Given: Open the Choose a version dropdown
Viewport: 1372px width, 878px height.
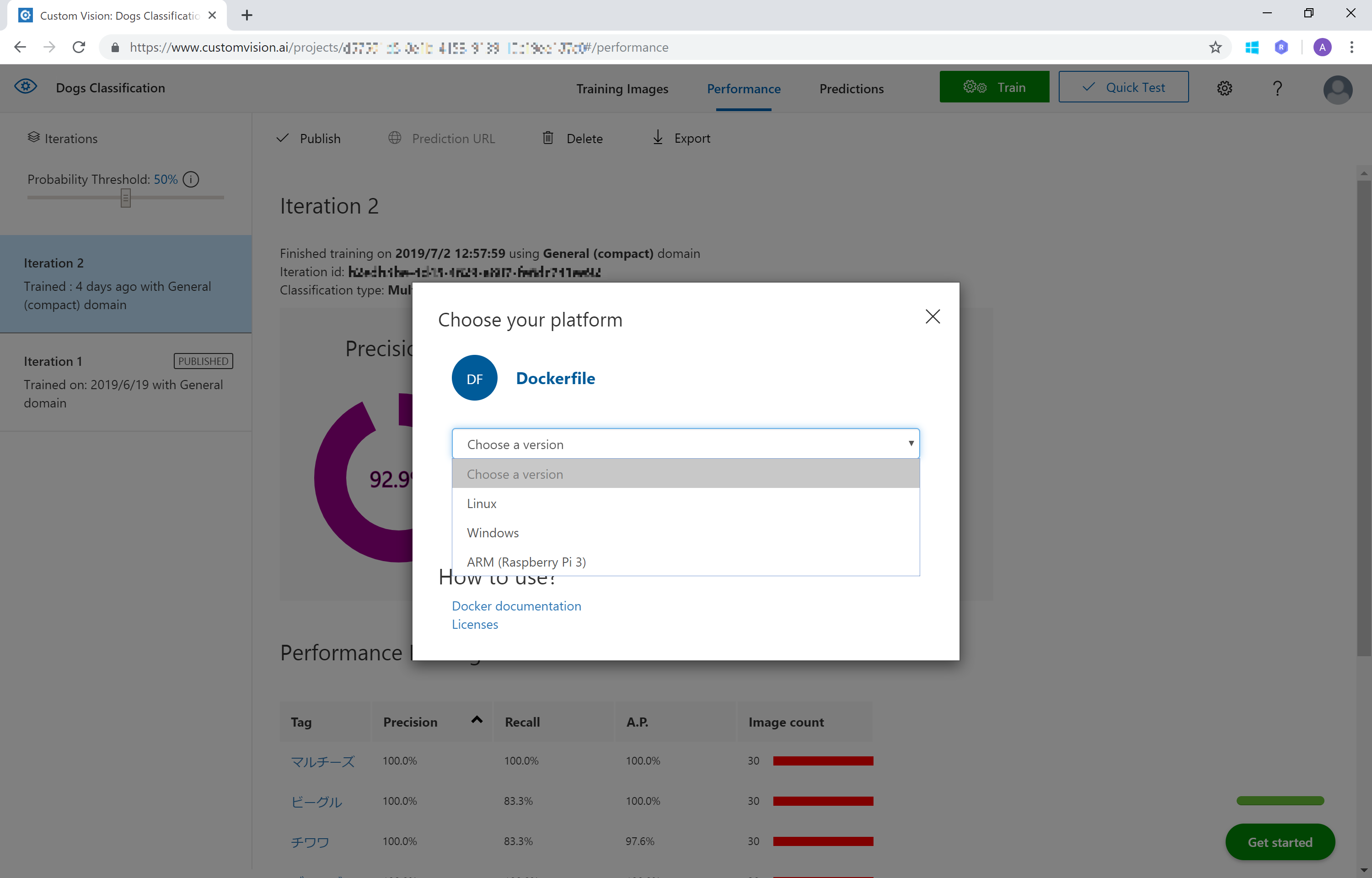Looking at the screenshot, I should click(685, 444).
